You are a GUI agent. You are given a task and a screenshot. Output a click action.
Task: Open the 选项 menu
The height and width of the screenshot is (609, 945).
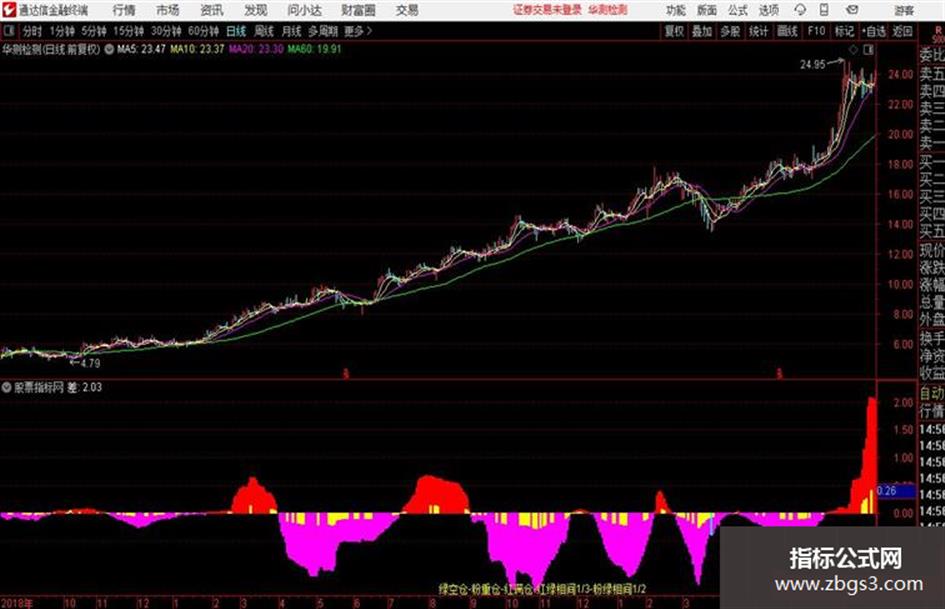769,10
